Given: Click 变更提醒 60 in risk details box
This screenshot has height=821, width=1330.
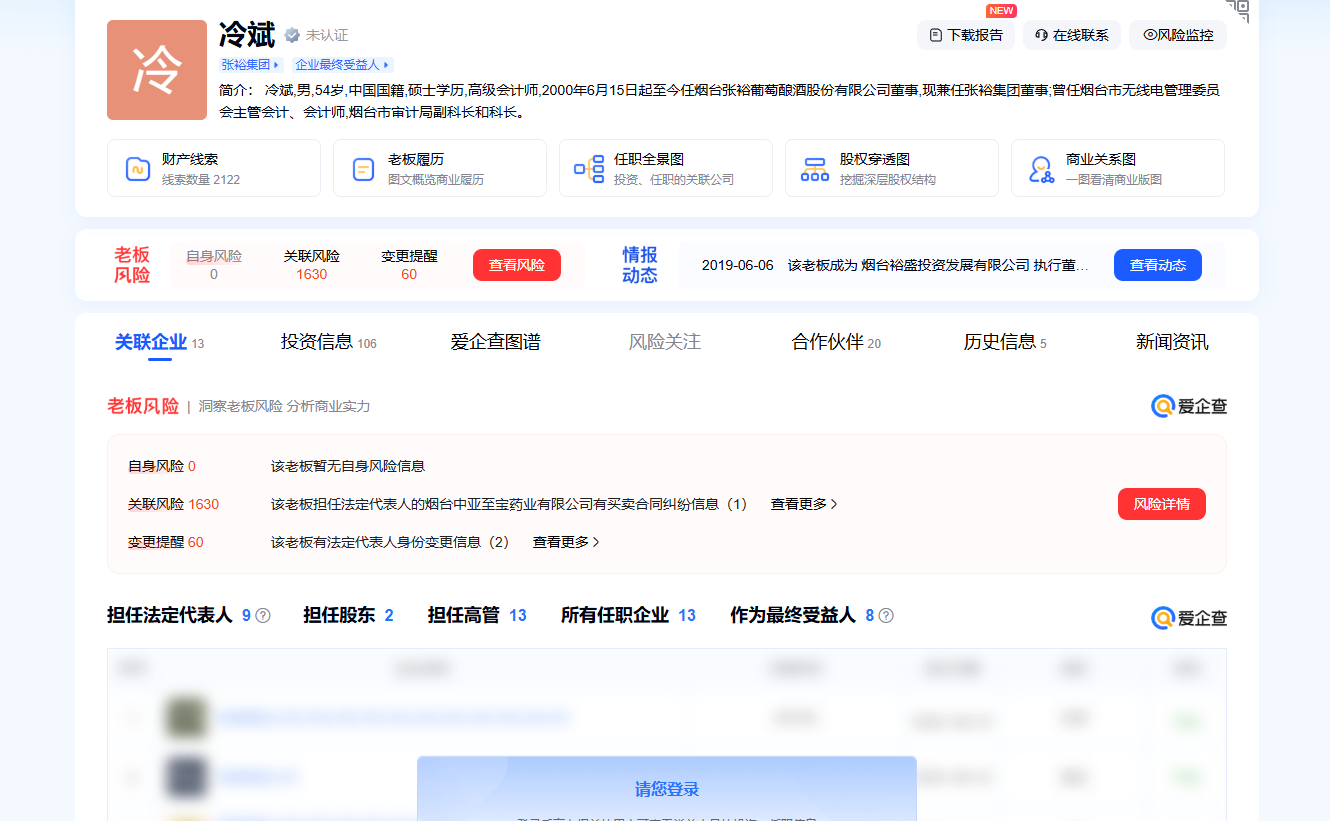Looking at the screenshot, I should point(166,542).
